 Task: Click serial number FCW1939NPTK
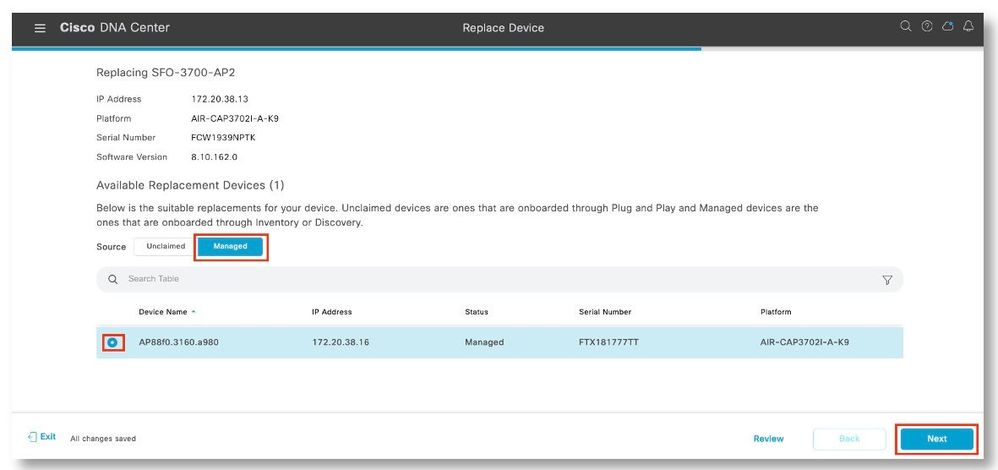pos(223,138)
